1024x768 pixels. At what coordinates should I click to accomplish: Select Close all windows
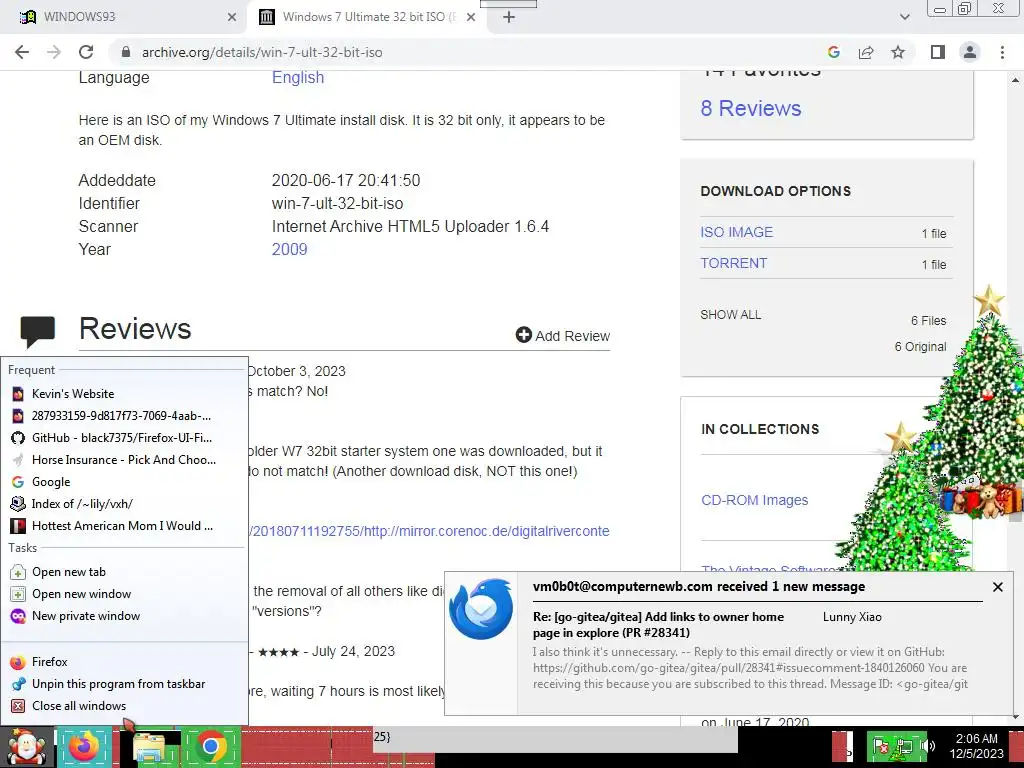point(124,706)
